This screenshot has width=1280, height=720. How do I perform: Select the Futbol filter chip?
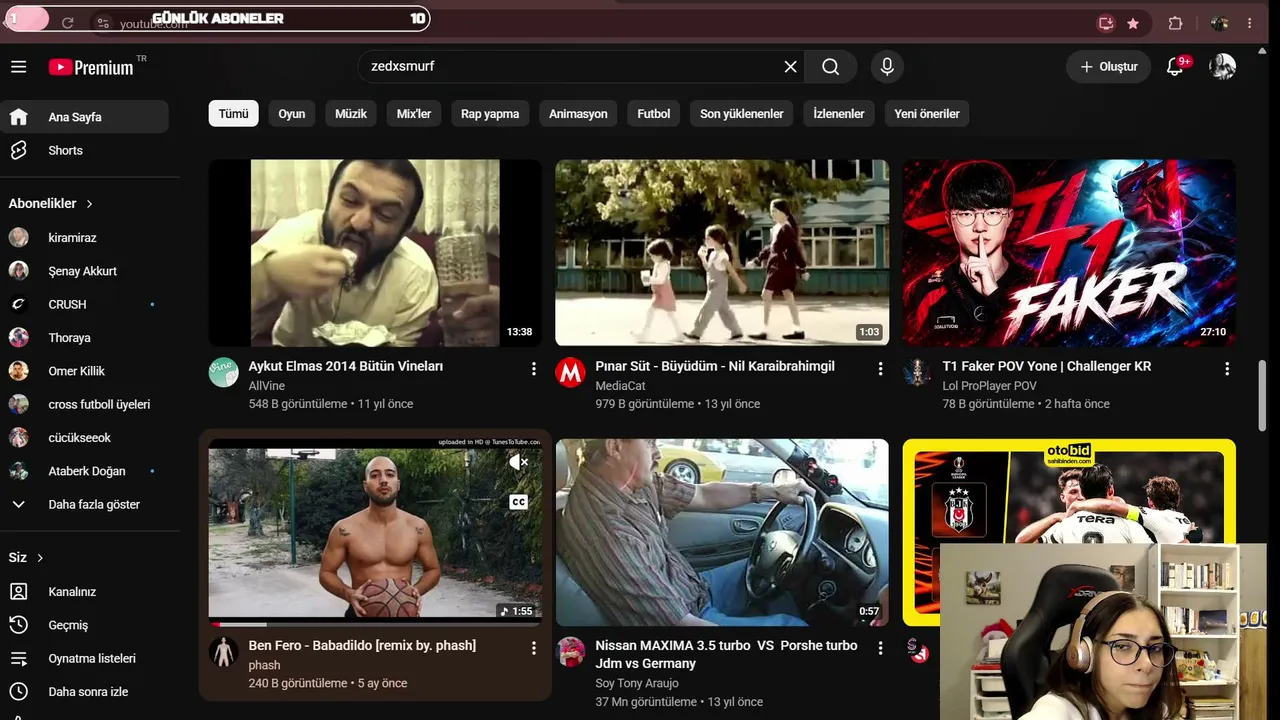click(654, 114)
